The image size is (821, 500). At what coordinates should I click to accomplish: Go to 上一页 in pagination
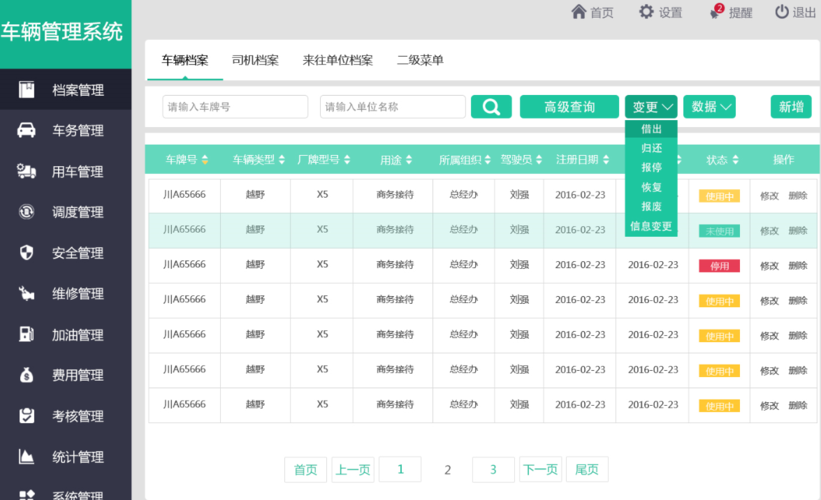(x=353, y=470)
